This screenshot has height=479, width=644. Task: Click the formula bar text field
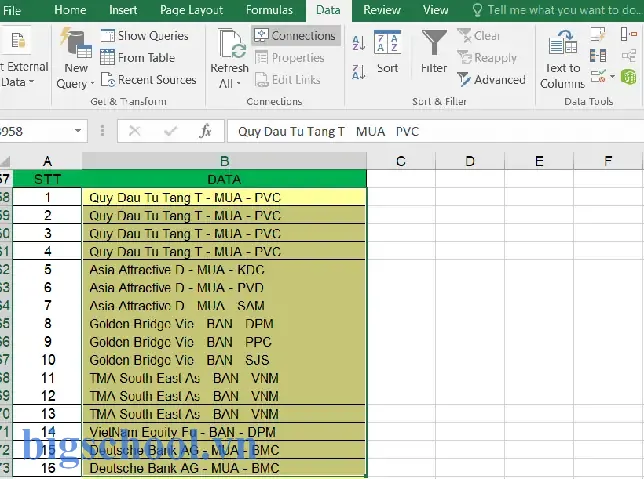(x=435, y=131)
